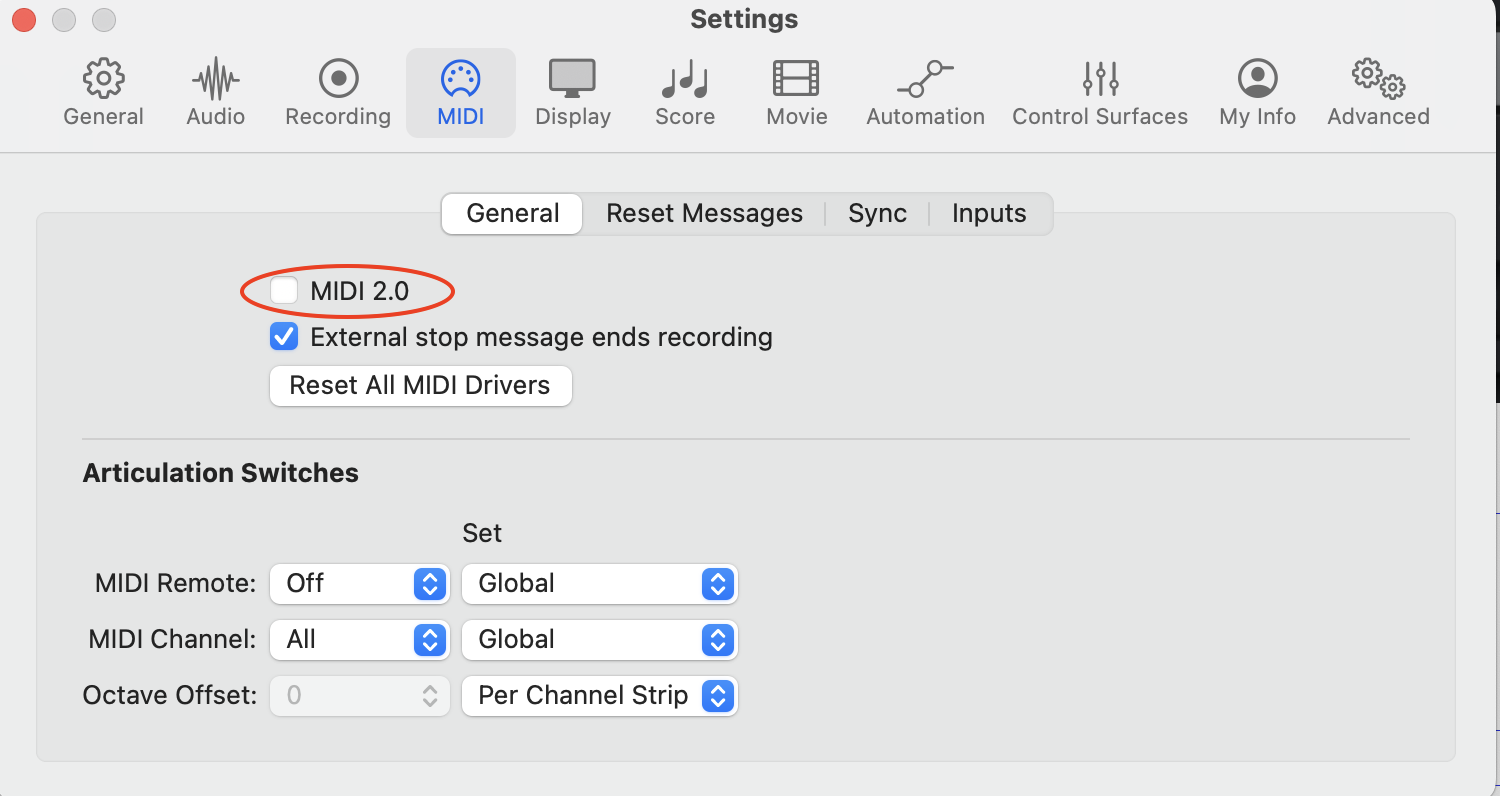Open Display settings
Image resolution: width=1500 pixels, height=796 pixels.
(572, 90)
